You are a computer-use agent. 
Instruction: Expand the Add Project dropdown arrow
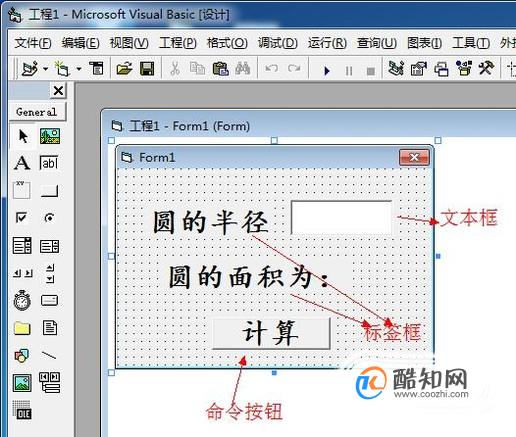[x=45, y=69]
